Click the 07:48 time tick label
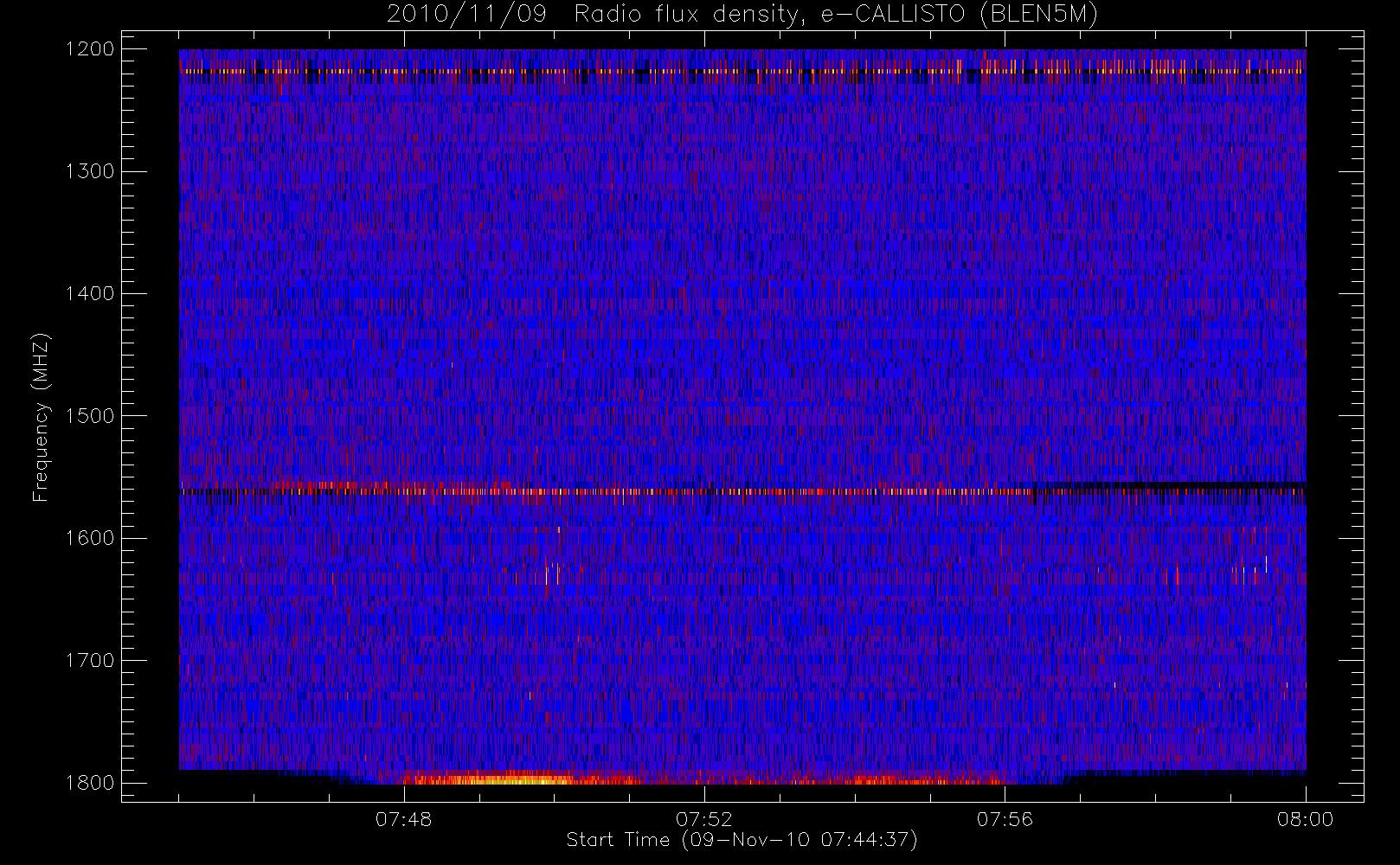This screenshot has width=1400, height=865. point(404,819)
